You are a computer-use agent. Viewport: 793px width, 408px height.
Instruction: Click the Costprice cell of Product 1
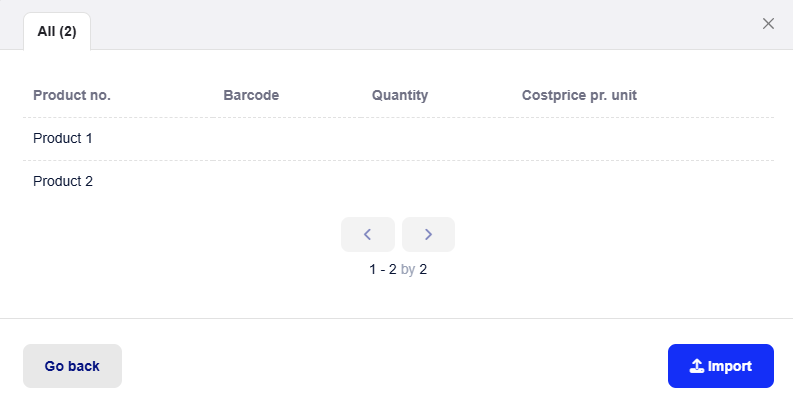click(643, 139)
